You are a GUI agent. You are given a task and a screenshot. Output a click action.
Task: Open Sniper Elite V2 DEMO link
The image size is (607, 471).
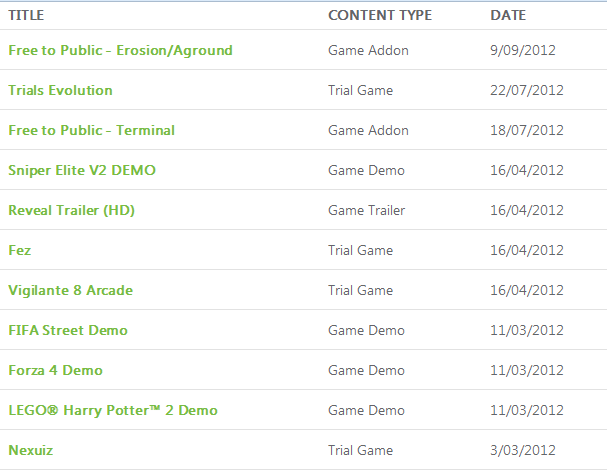[x=82, y=170]
